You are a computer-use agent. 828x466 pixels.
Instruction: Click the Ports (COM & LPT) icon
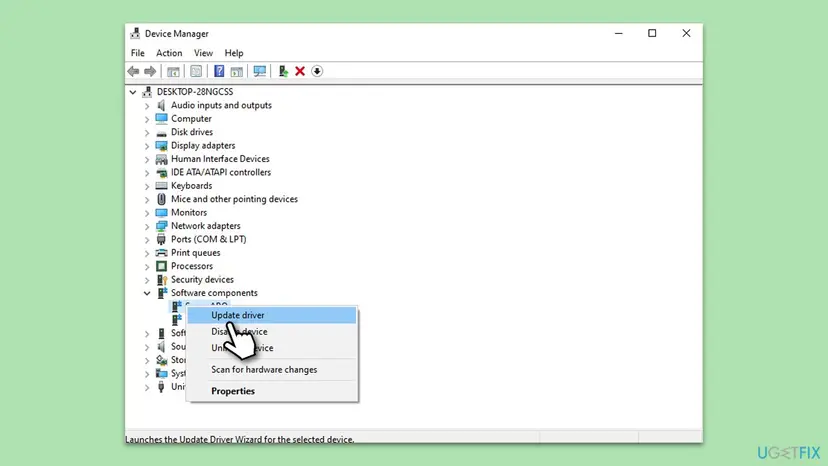[162, 239]
